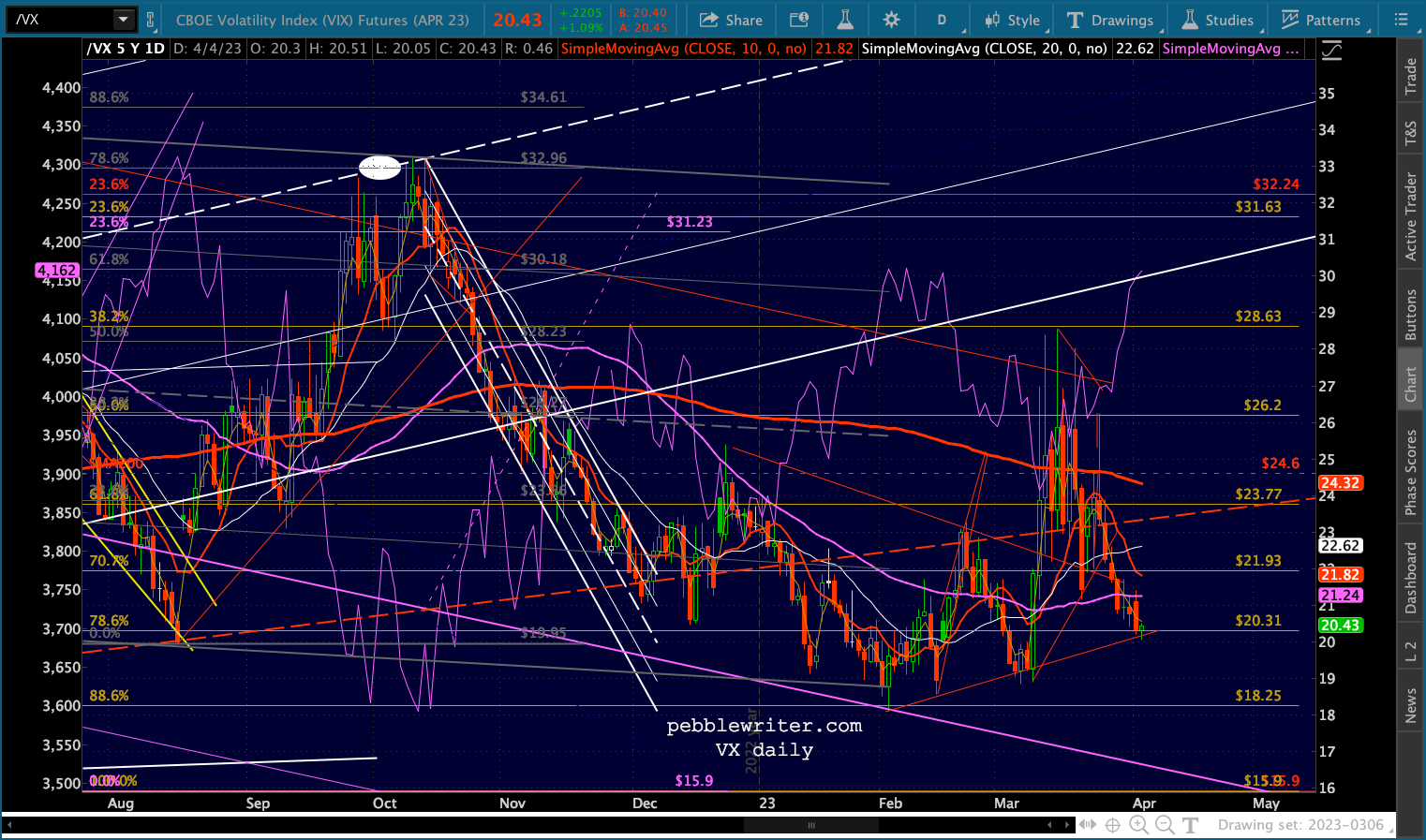Click the T text Drawings icon
This screenshot has height=840, width=1426.
click(1075, 20)
